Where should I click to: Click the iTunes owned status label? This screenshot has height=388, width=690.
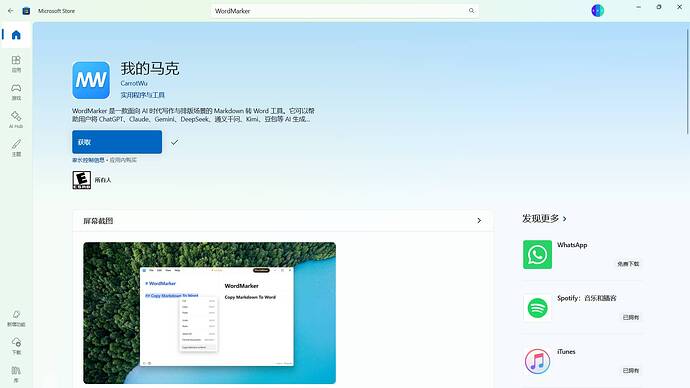(x=631, y=370)
